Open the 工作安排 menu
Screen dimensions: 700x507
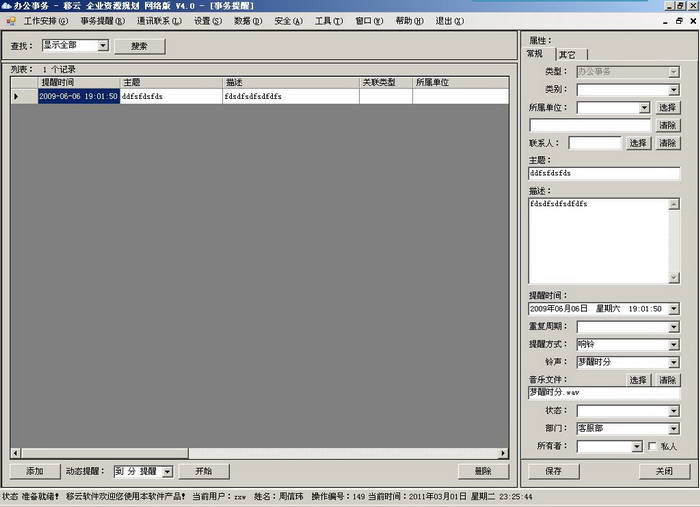point(46,21)
